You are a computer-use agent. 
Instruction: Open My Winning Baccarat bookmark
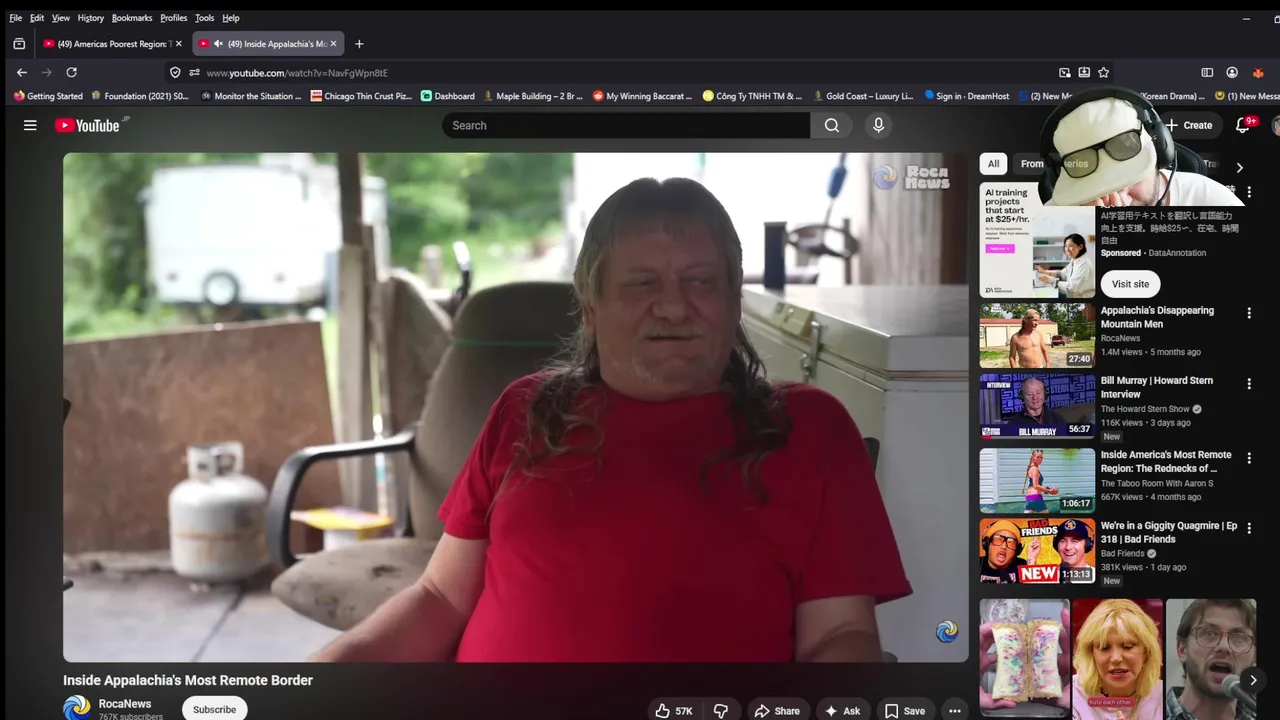[x=643, y=96]
